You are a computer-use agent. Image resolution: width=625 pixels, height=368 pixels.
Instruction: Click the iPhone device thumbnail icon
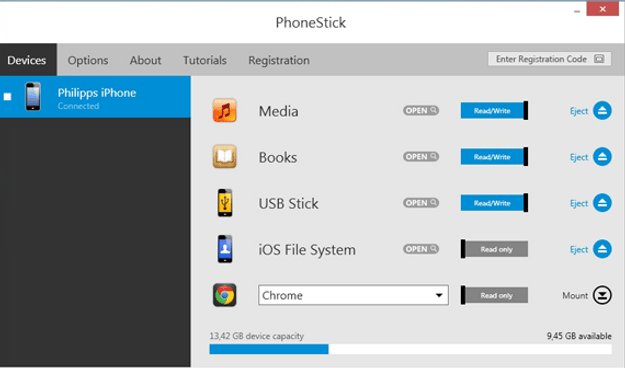33,96
